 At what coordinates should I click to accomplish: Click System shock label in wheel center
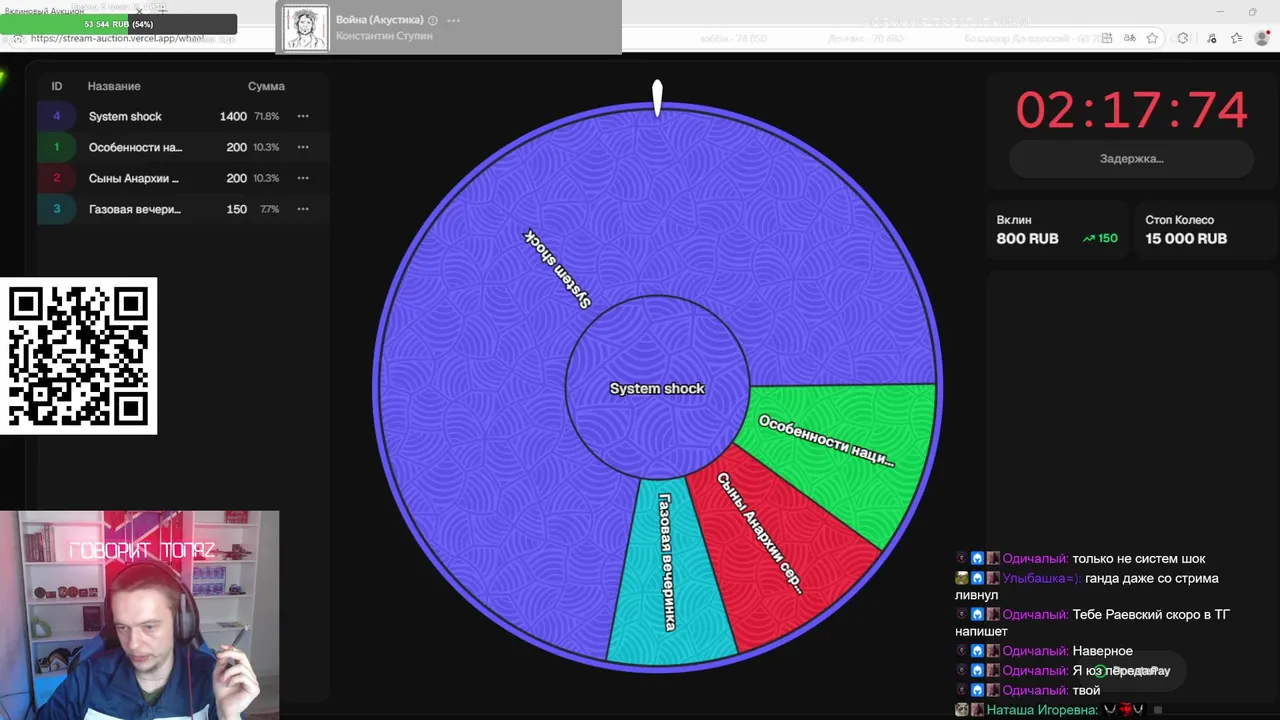coord(657,389)
